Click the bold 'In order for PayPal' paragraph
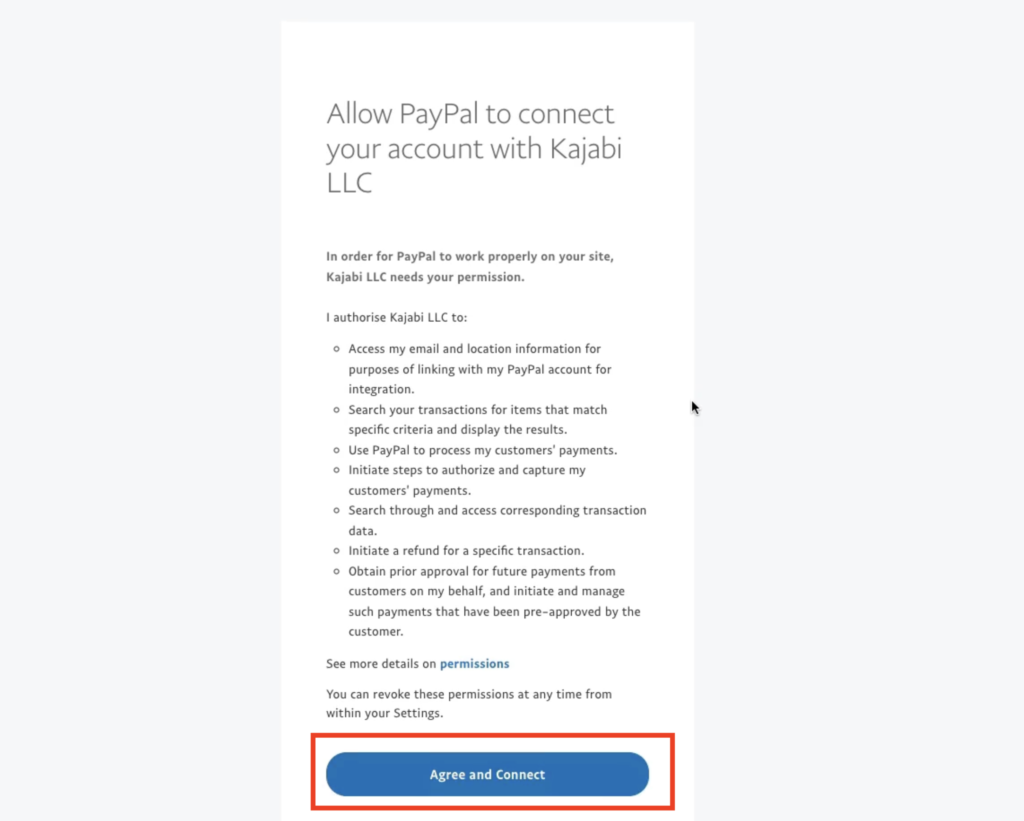The image size is (1024, 821). coord(470,266)
